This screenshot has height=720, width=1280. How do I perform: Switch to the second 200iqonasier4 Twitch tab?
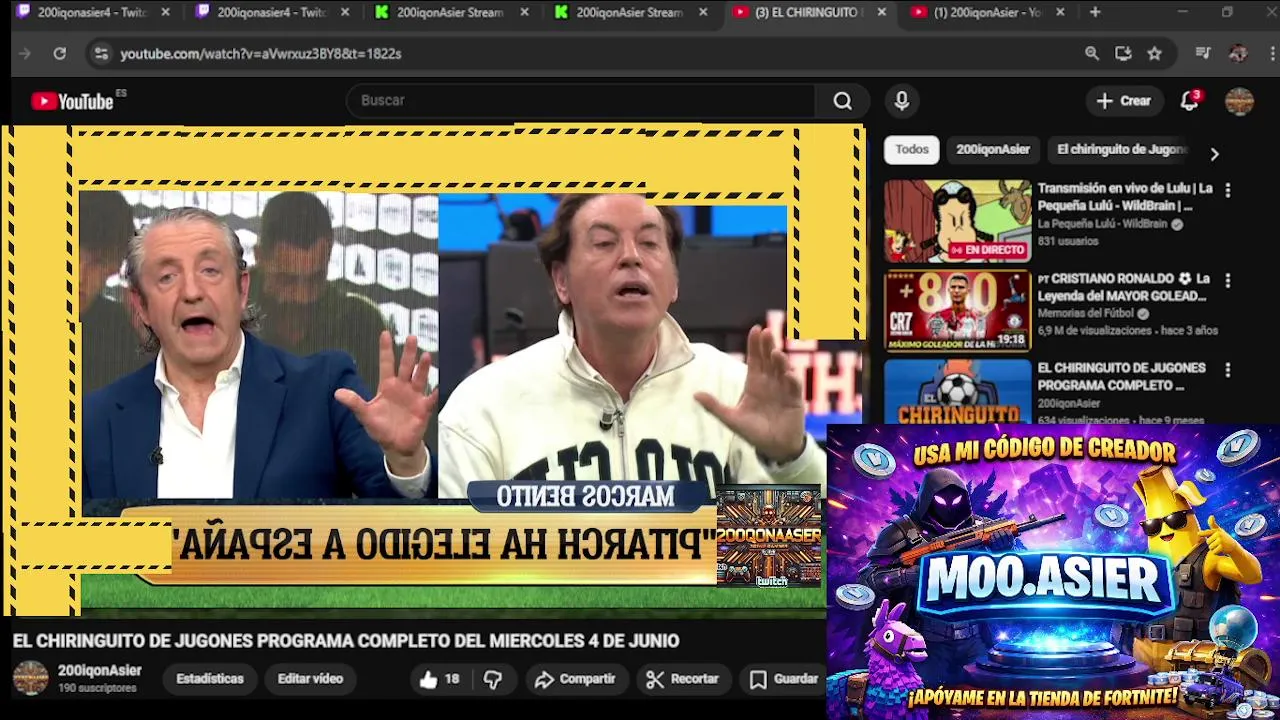[263, 12]
